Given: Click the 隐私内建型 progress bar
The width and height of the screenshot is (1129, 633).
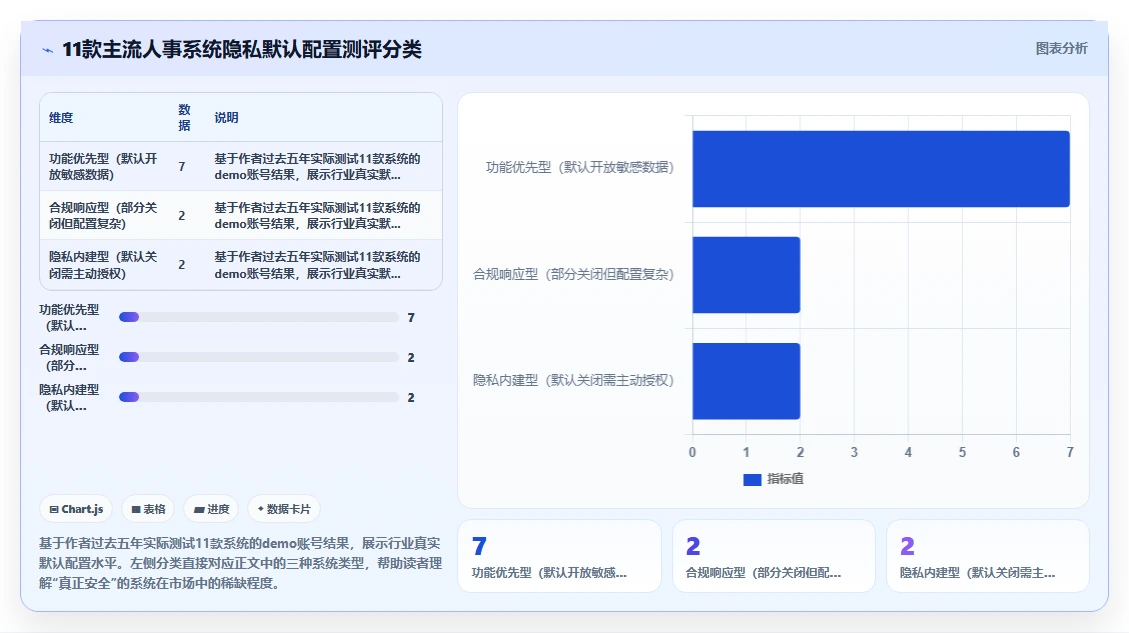Looking at the screenshot, I should pos(258,398).
